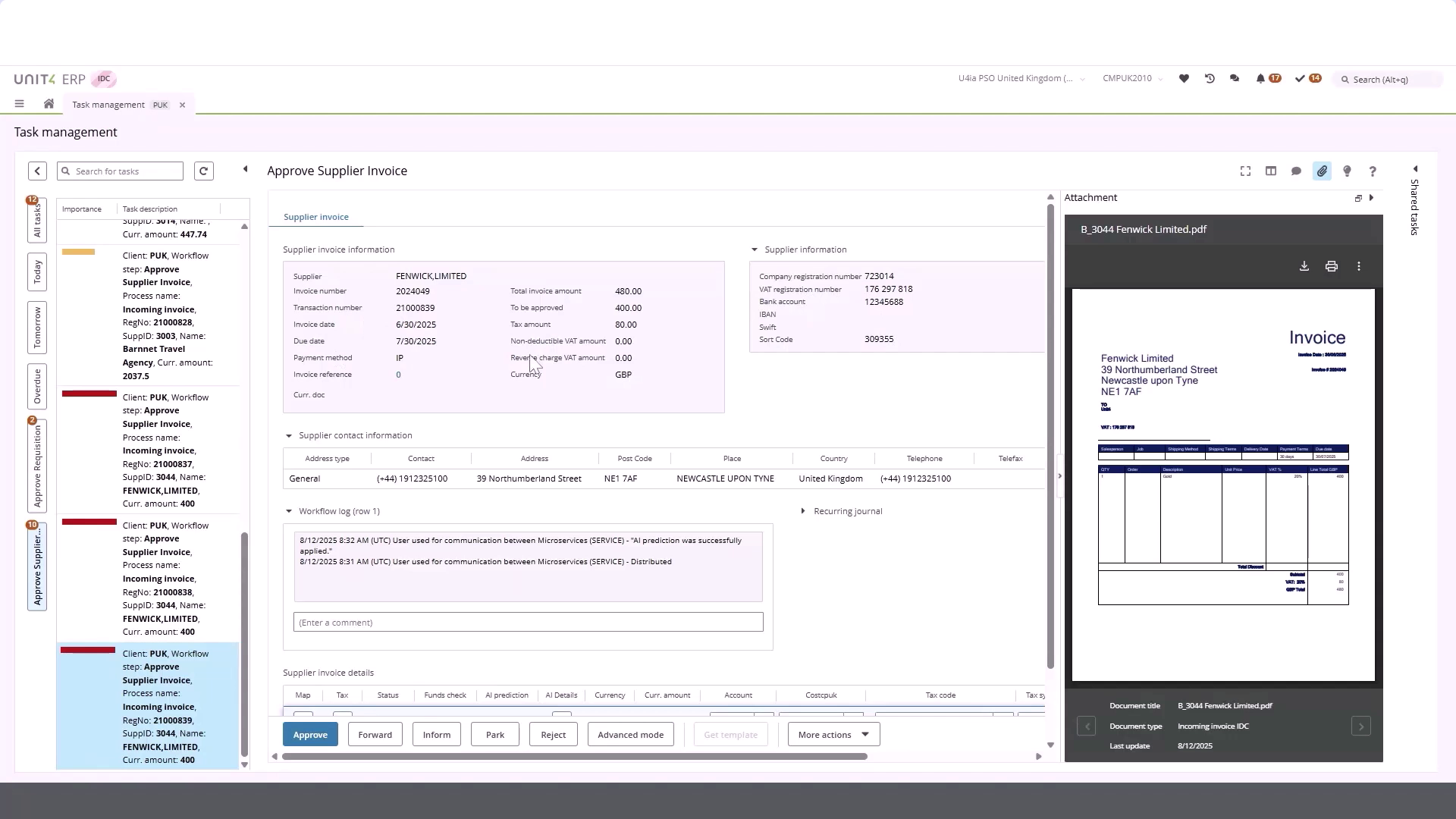Click the comment entry field

coord(528,622)
